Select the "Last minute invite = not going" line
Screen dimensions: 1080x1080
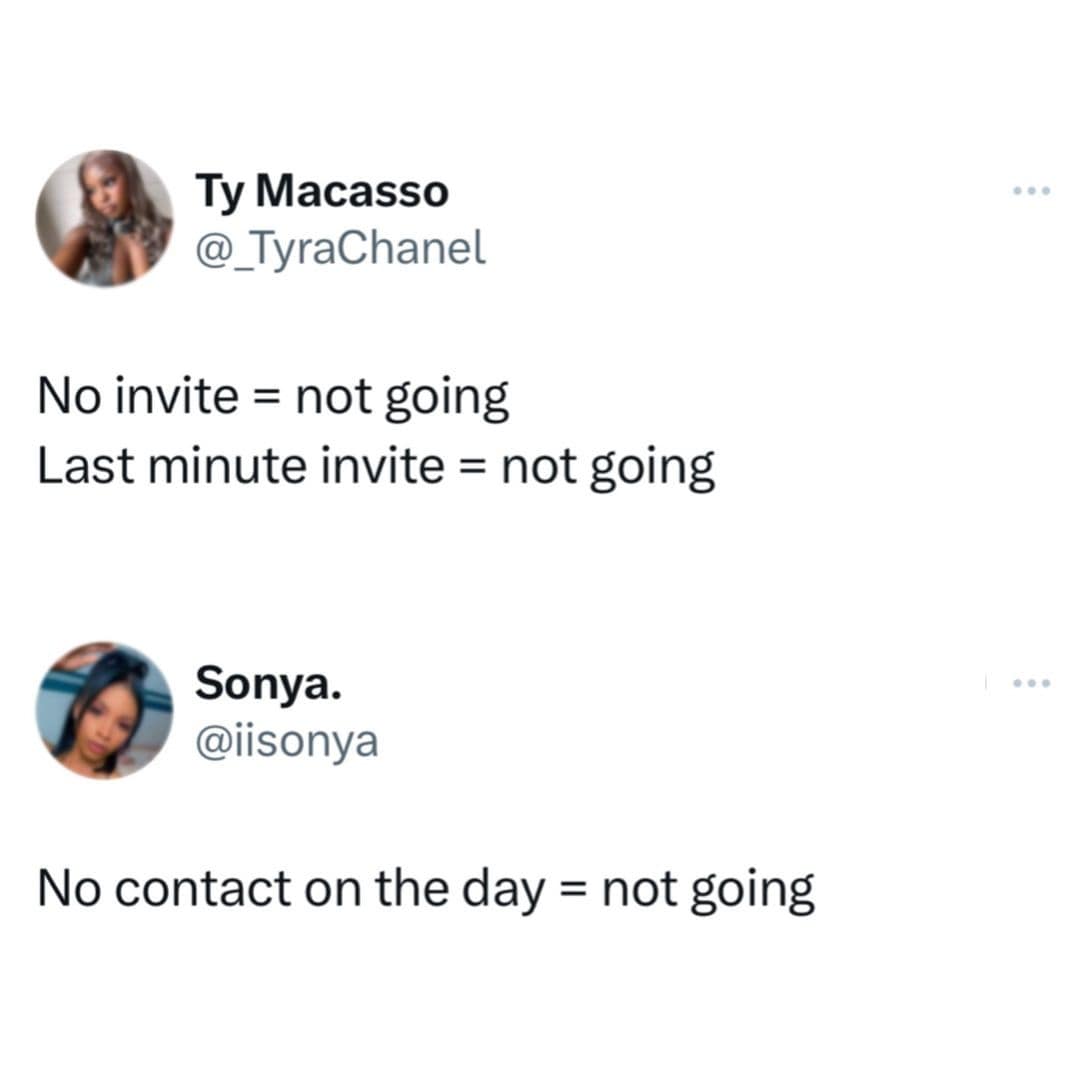pyautogui.click(x=376, y=467)
